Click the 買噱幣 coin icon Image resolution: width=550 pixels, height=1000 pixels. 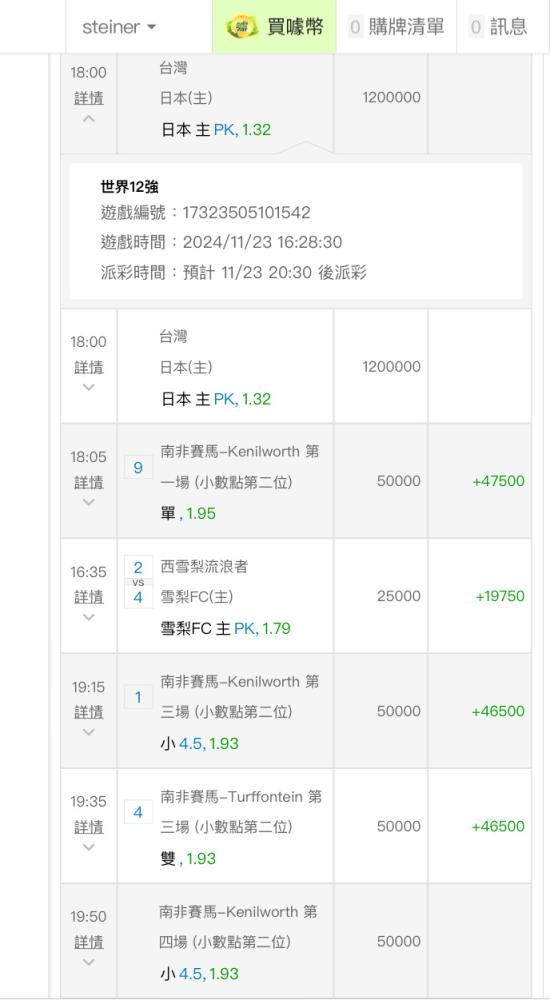(x=242, y=27)
